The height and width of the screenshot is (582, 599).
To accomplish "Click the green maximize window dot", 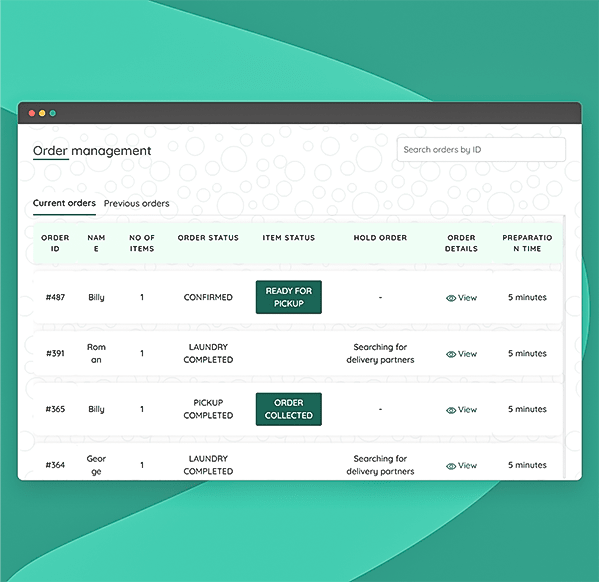I will coord(53,113).
